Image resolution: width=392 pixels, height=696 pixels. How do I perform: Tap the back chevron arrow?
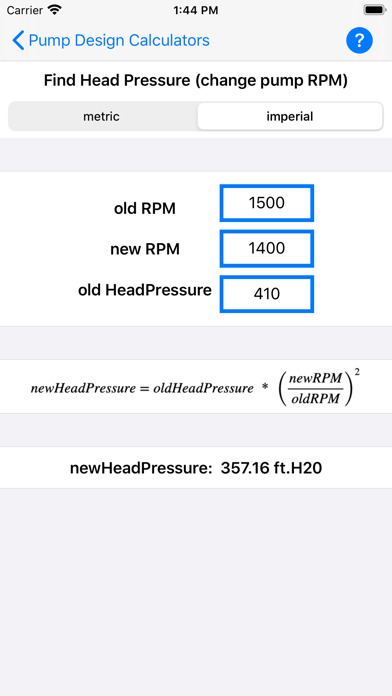18,40
